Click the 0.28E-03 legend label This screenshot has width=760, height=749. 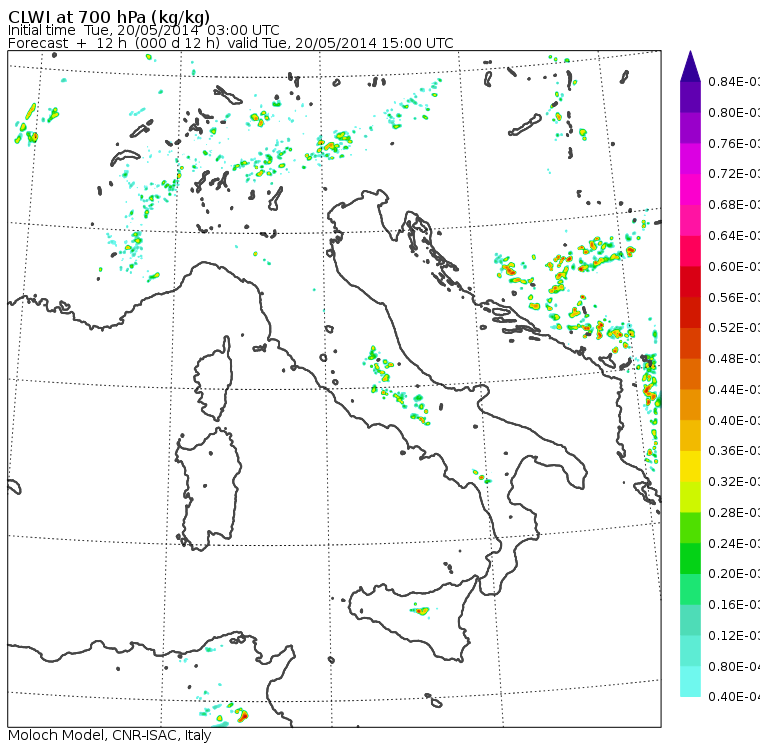click(734, 512)
